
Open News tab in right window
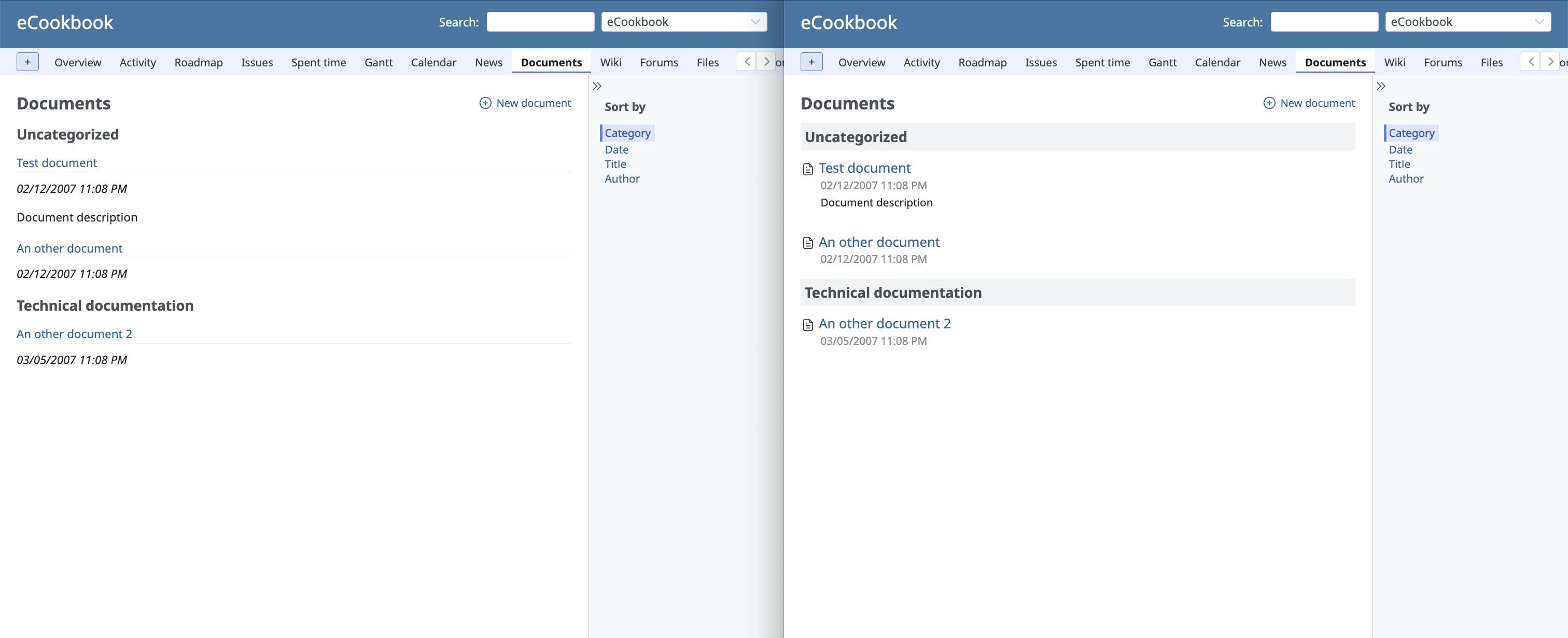tap(1272, 62)
